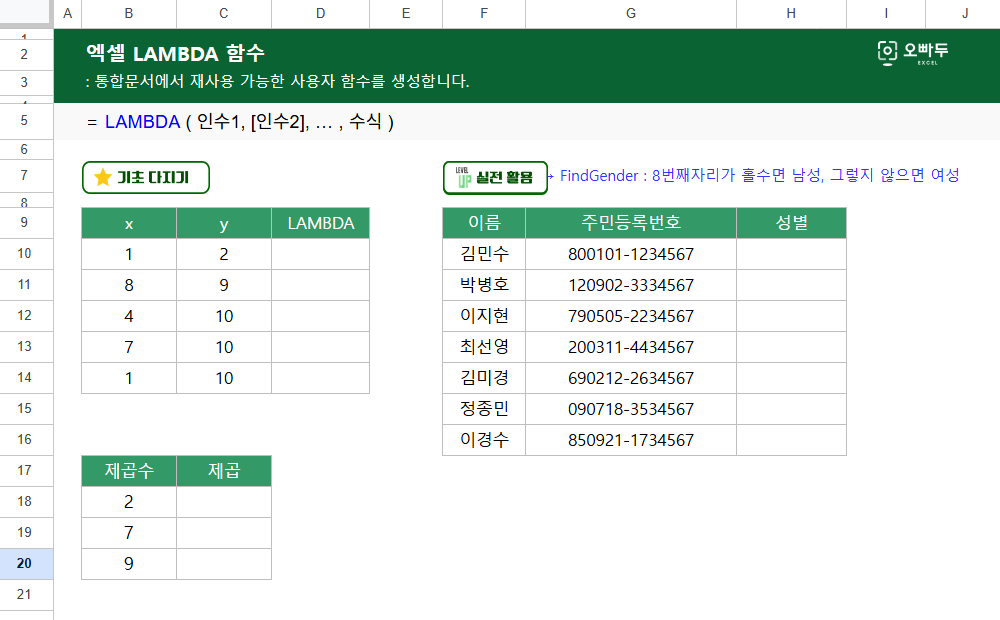Click the name 김미경
This screenshot has width=1000, height=620.
pos(484,378)
